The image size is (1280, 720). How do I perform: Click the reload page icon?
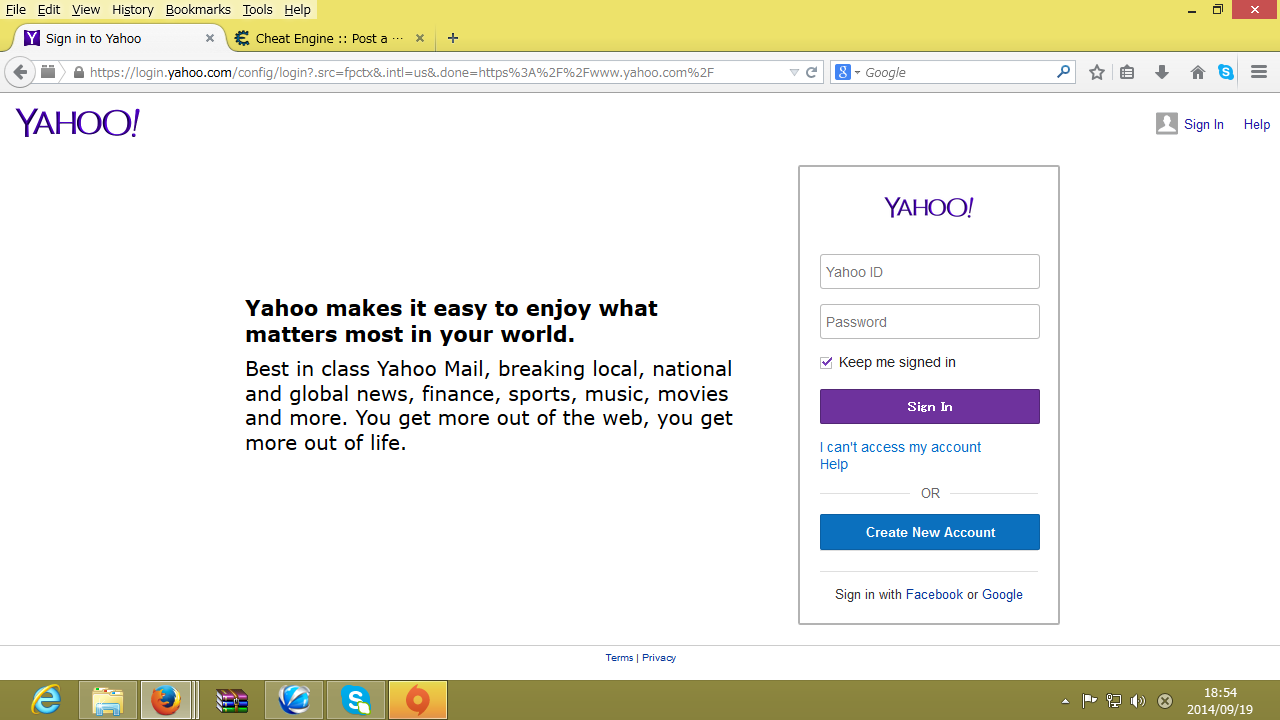click(812, 72)
